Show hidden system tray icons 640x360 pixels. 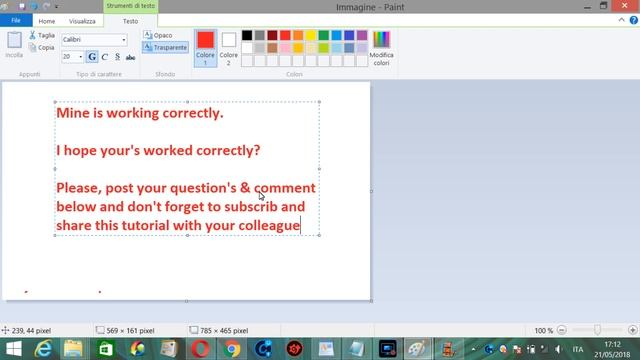[473, 349]
